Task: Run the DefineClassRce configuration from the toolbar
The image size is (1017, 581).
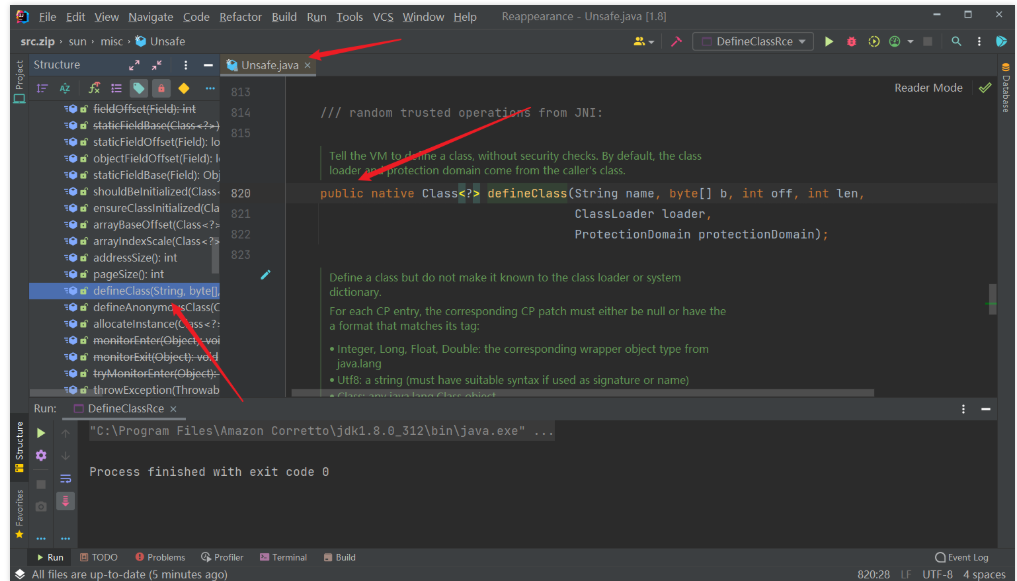Action: (x=829, y=42)
